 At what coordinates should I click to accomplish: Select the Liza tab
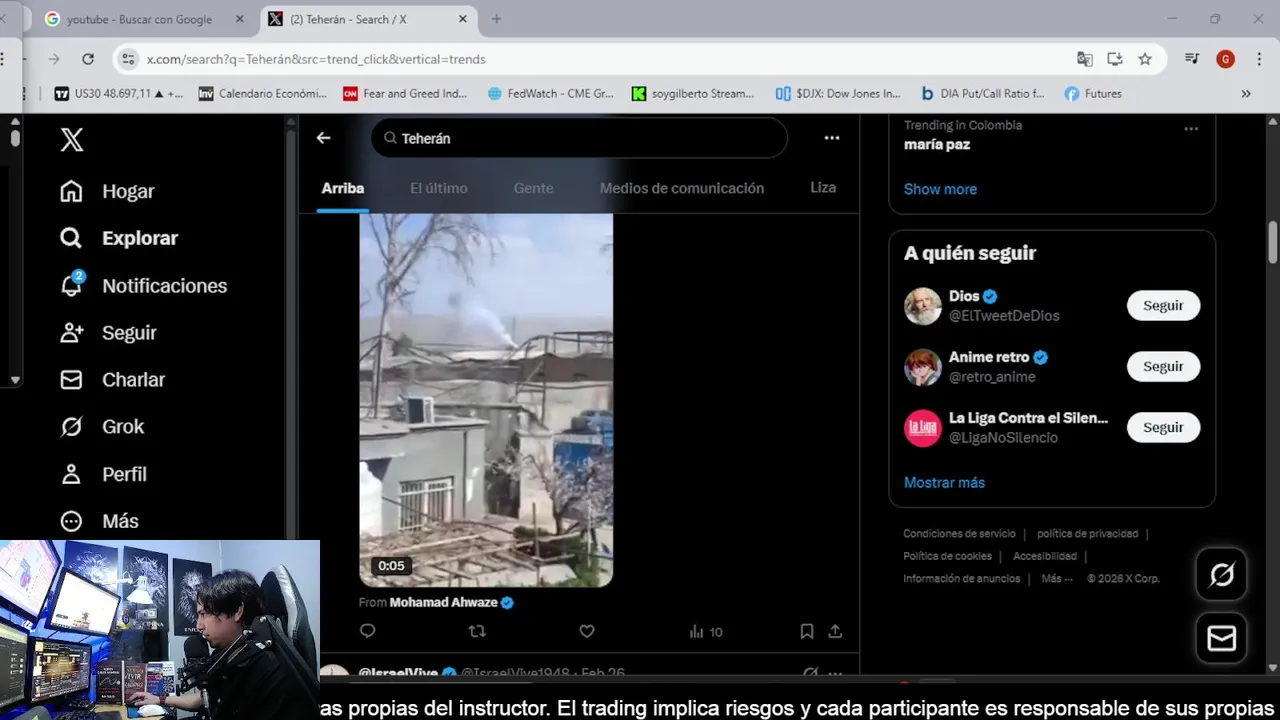pyautogui.click(x=823, y=187)
